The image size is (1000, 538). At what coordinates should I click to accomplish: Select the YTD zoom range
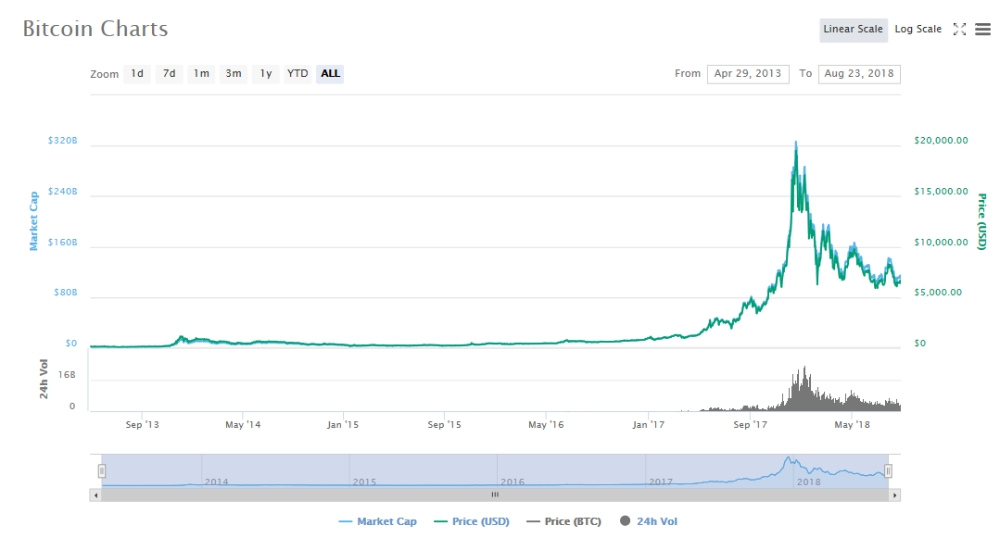click(297, 74)
